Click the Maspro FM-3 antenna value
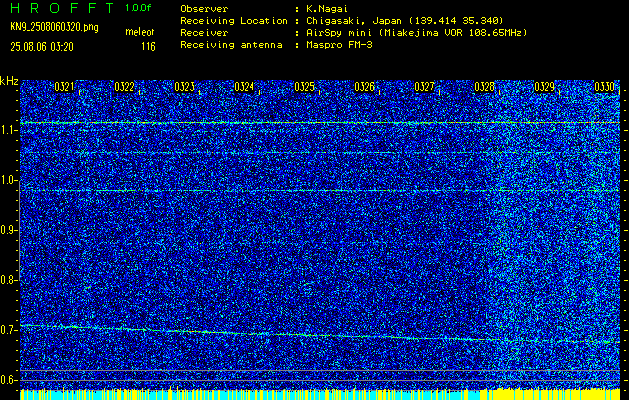Screen dimensions: 629x400 [339, 45]
